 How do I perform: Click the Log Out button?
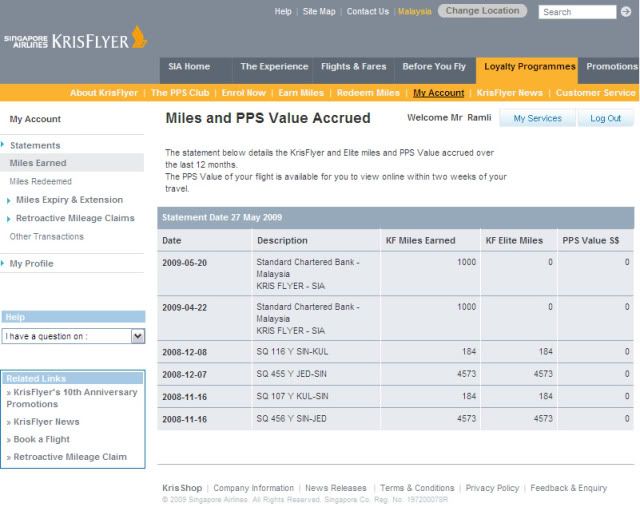pyautogui.click(x=605, y=118)
